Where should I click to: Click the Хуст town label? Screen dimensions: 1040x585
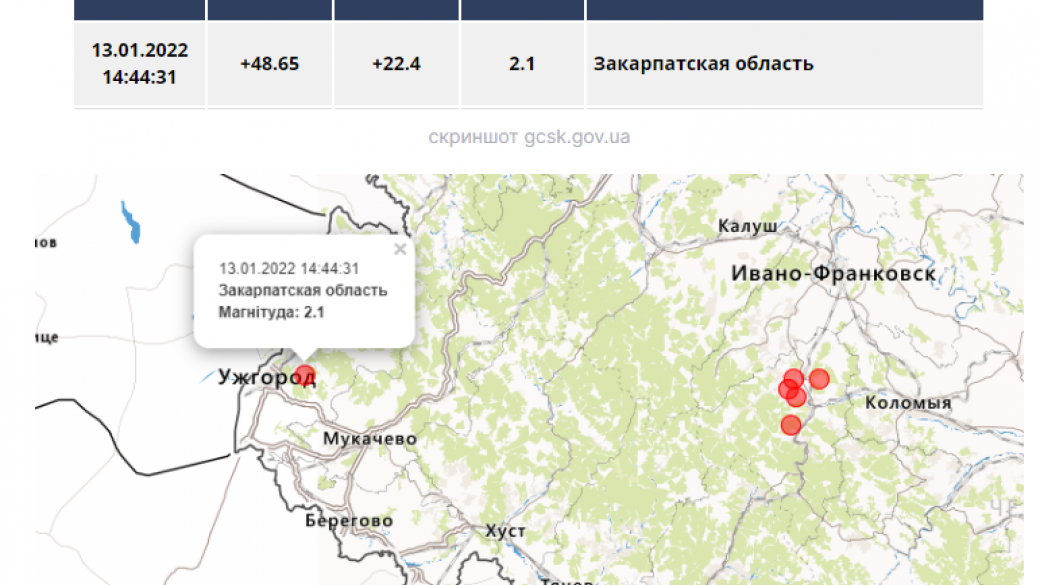click(x=505, y=531)
